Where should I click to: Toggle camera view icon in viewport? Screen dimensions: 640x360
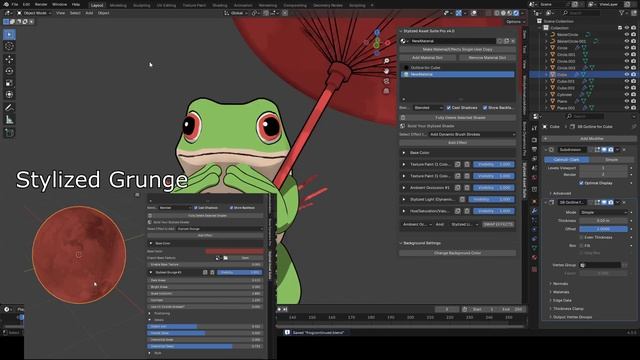(x=387, y=81)
